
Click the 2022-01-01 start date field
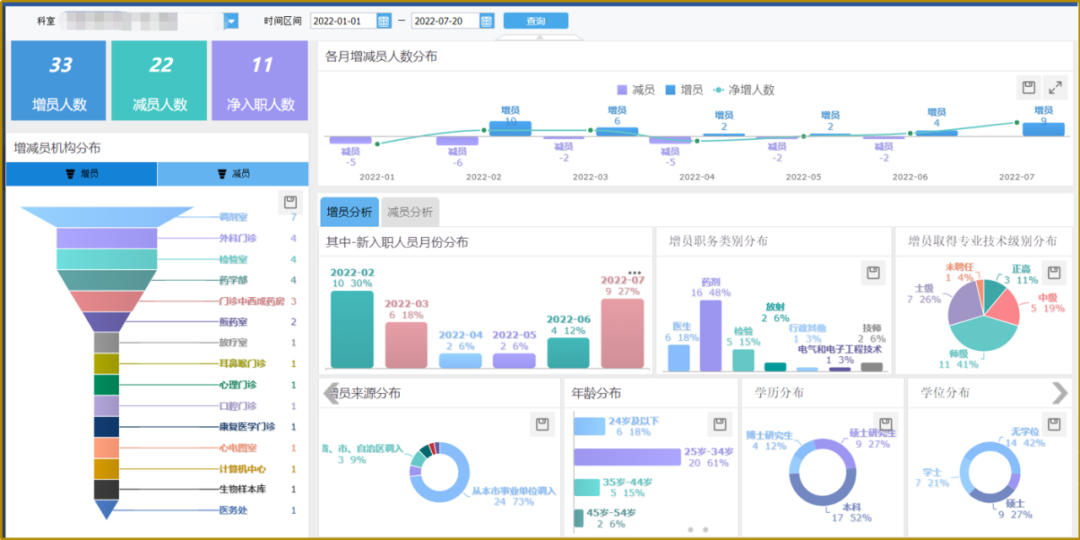tap(342, 21)
